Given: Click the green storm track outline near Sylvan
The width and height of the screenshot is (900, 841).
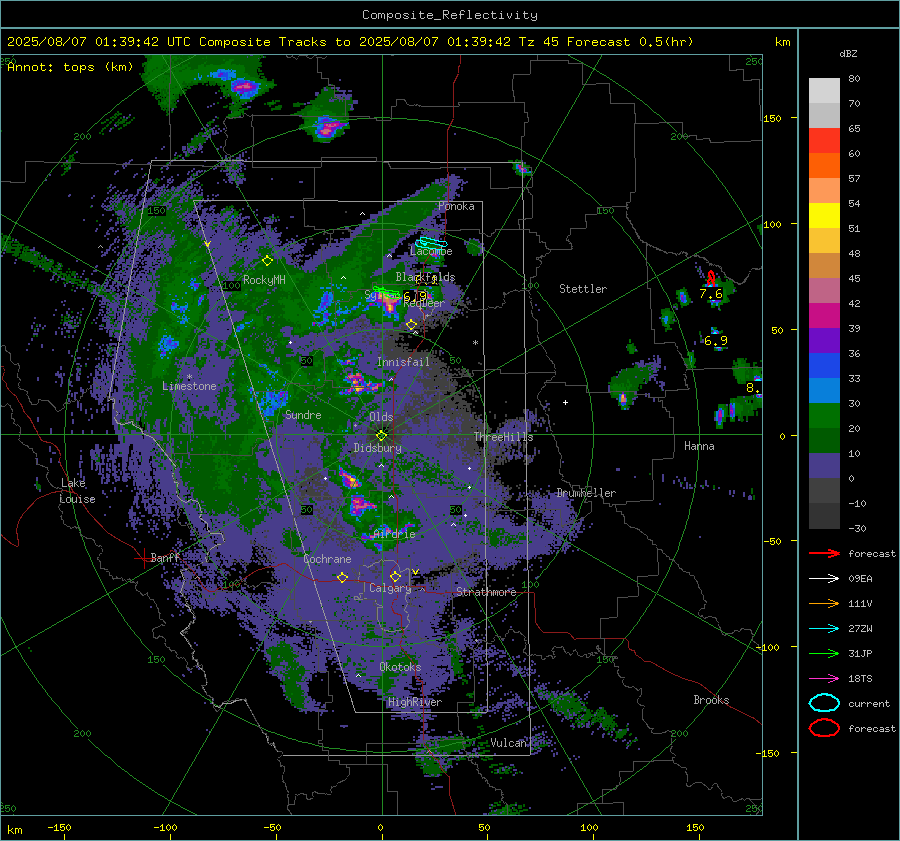Looking at the screenshot, I should 386,293.
